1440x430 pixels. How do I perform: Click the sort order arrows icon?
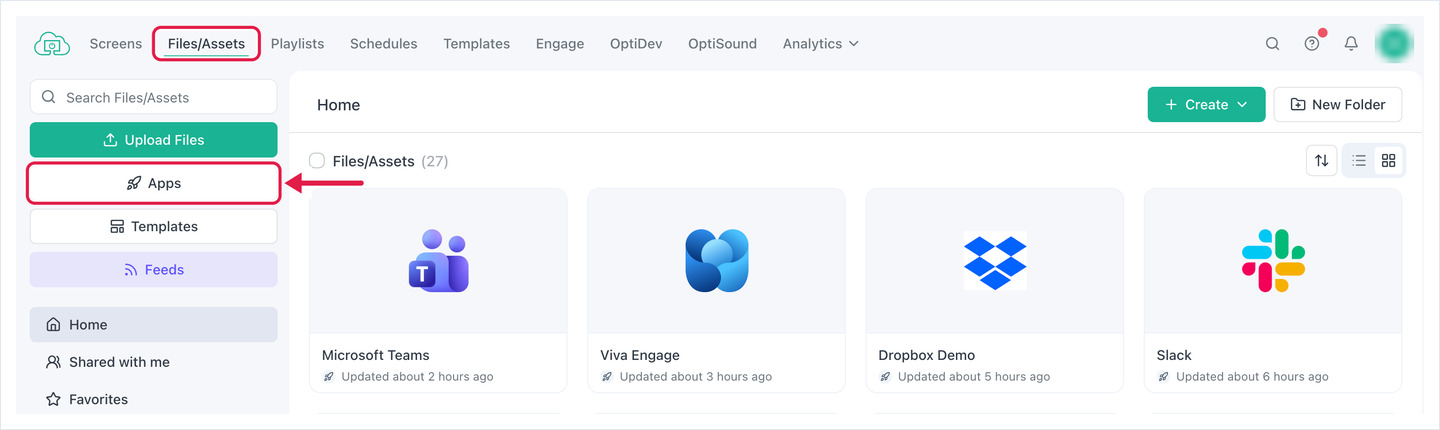tap(1322, 160)
